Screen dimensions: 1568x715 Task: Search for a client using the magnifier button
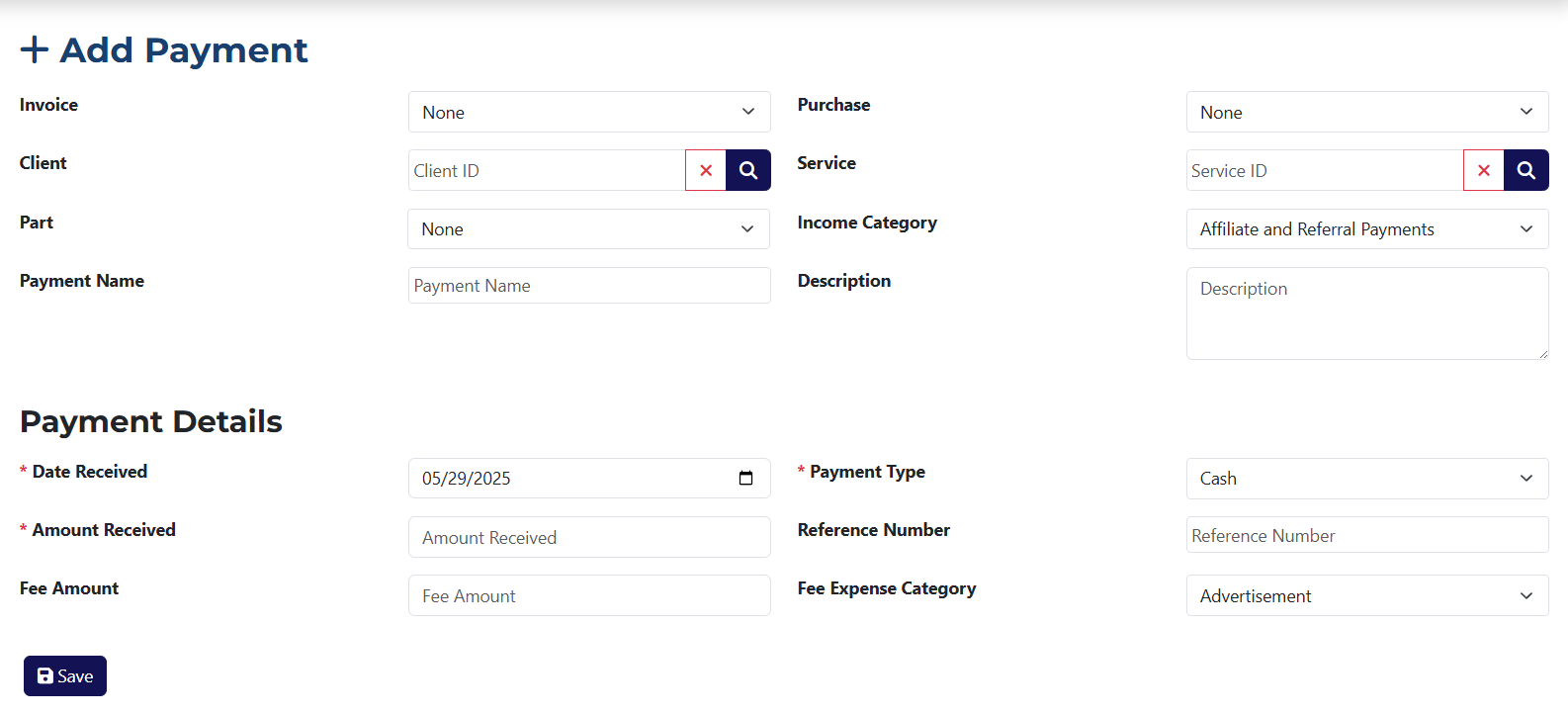748,170
